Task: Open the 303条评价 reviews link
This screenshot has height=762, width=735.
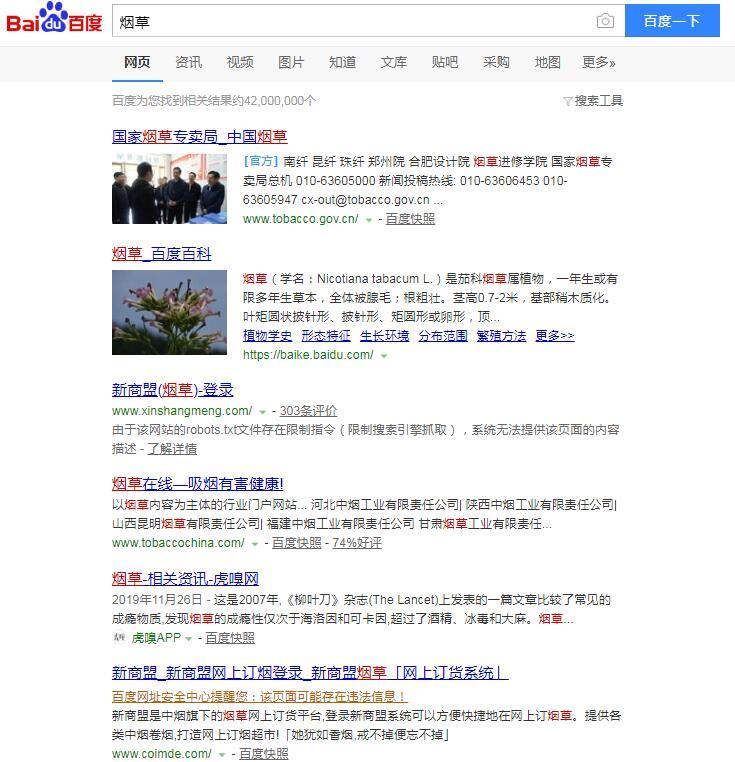Action: tap(308, 411)
